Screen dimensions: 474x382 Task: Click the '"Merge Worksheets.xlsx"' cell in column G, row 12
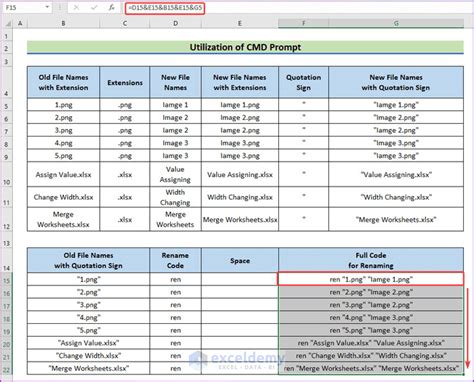coord(396,219)
